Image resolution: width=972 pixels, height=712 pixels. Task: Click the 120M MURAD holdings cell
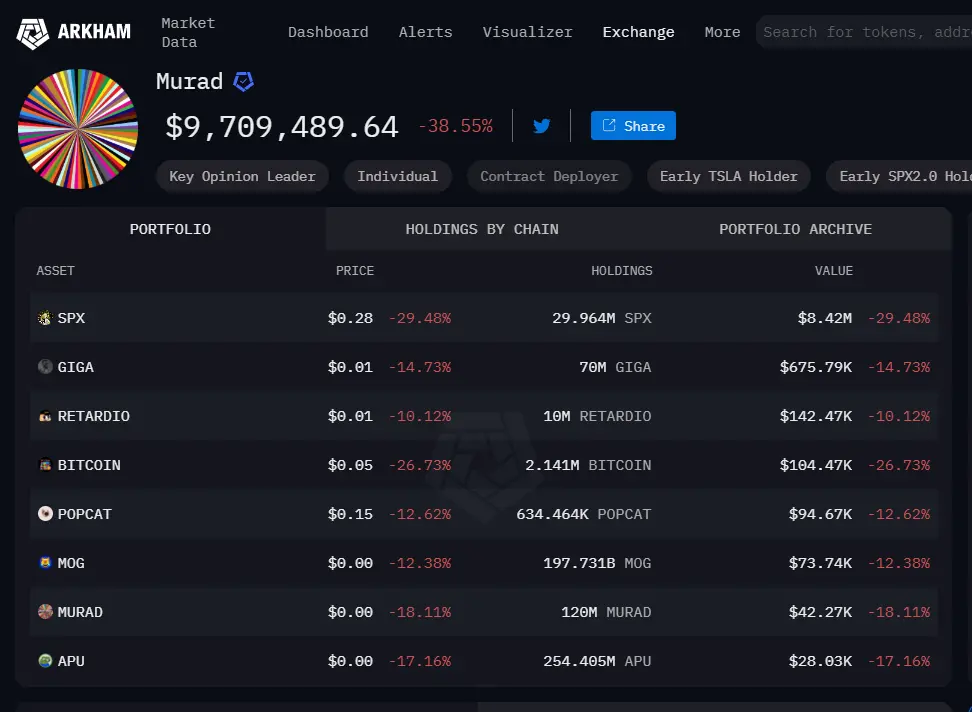pyautogui.click(x=606, y=612)
